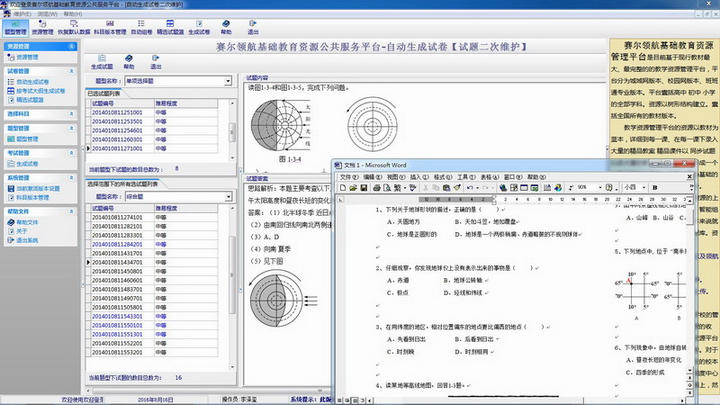Open the 90% zoom dropdown in Word

tap(600, 188)
